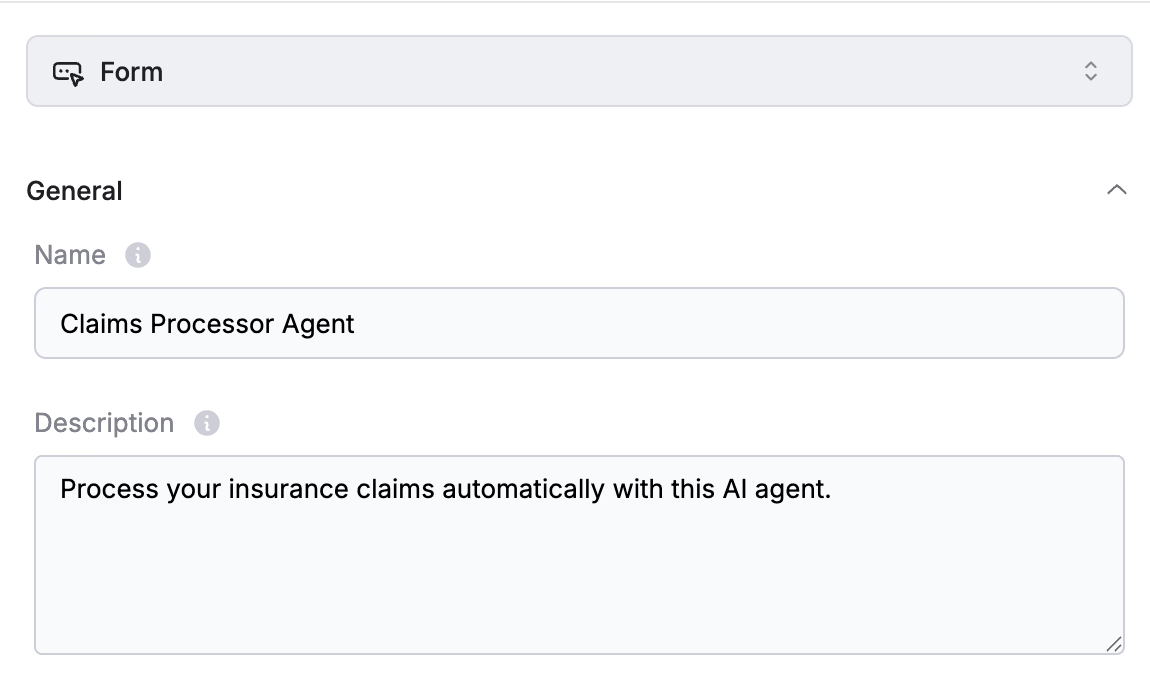
Task: Click the up-down arrows on the Form selector
Action: pos(1091,71)
